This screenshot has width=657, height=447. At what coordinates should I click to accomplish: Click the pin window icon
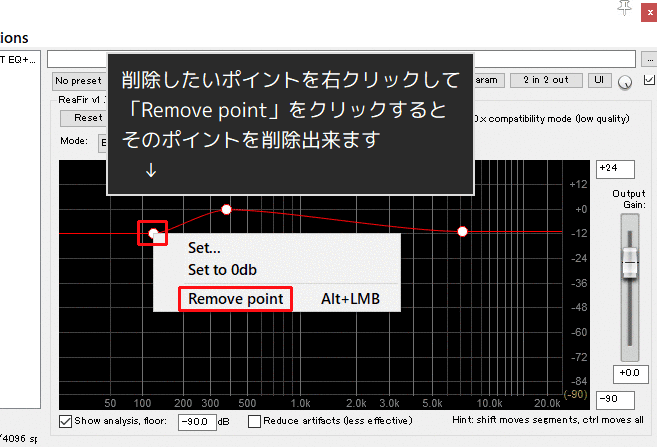(625, 8)
